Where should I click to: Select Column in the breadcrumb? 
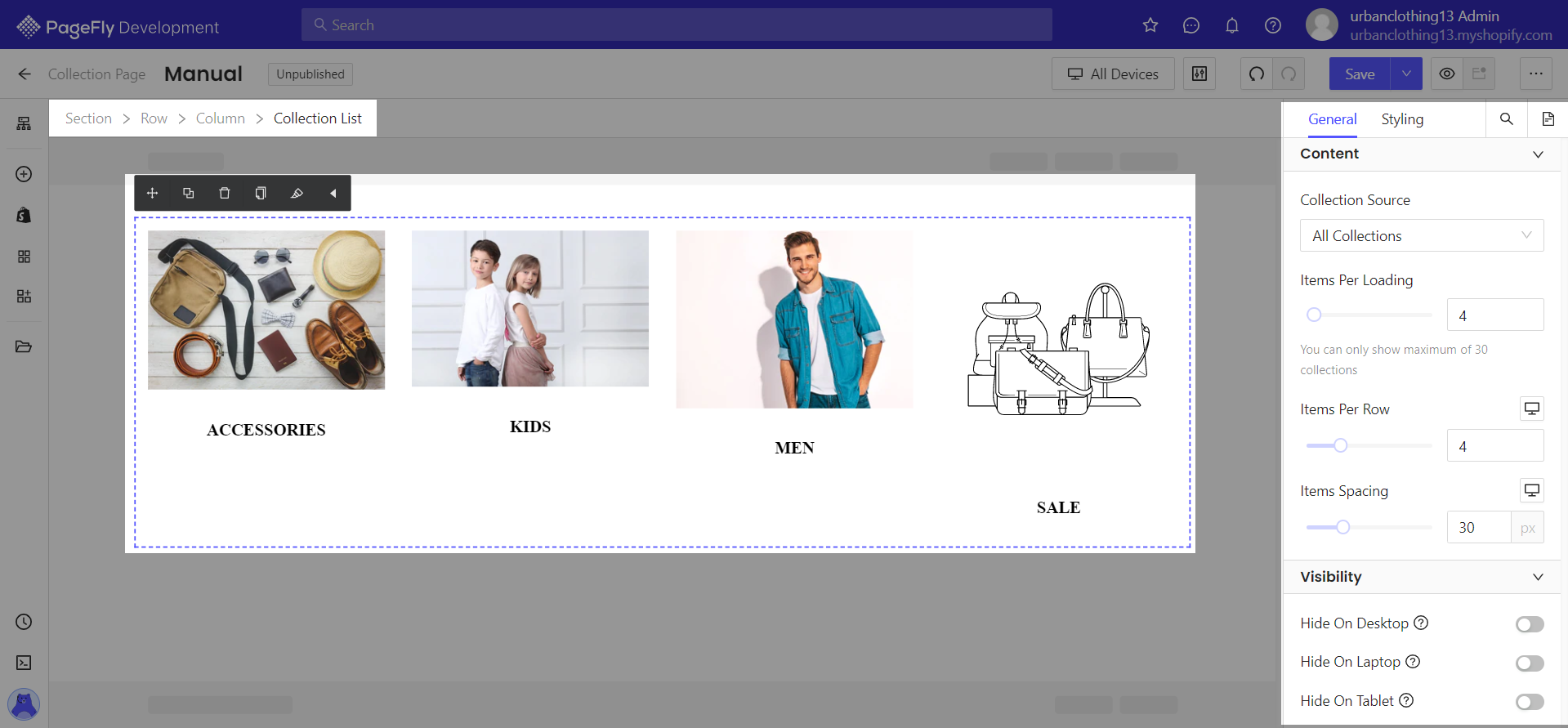221,118
